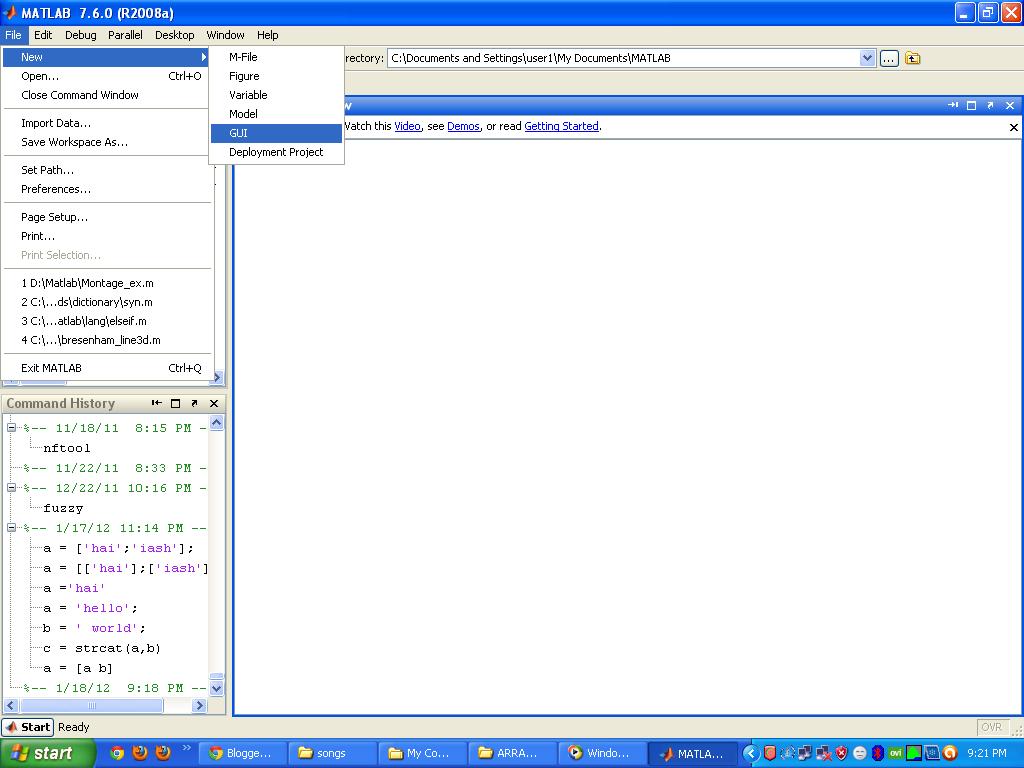
Task: Open the Getting Started link
Action: tap(562, 127)
